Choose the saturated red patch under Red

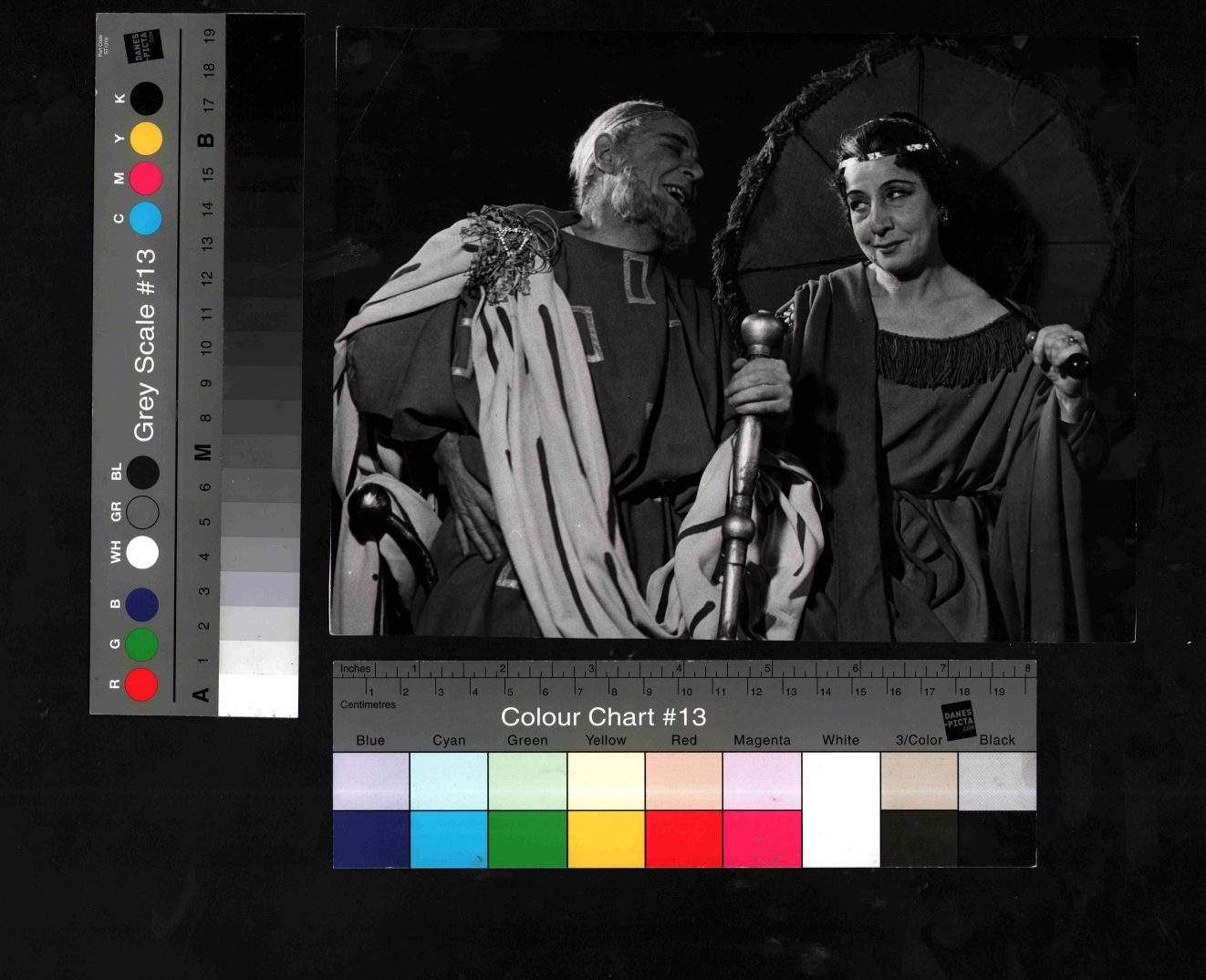684,839
